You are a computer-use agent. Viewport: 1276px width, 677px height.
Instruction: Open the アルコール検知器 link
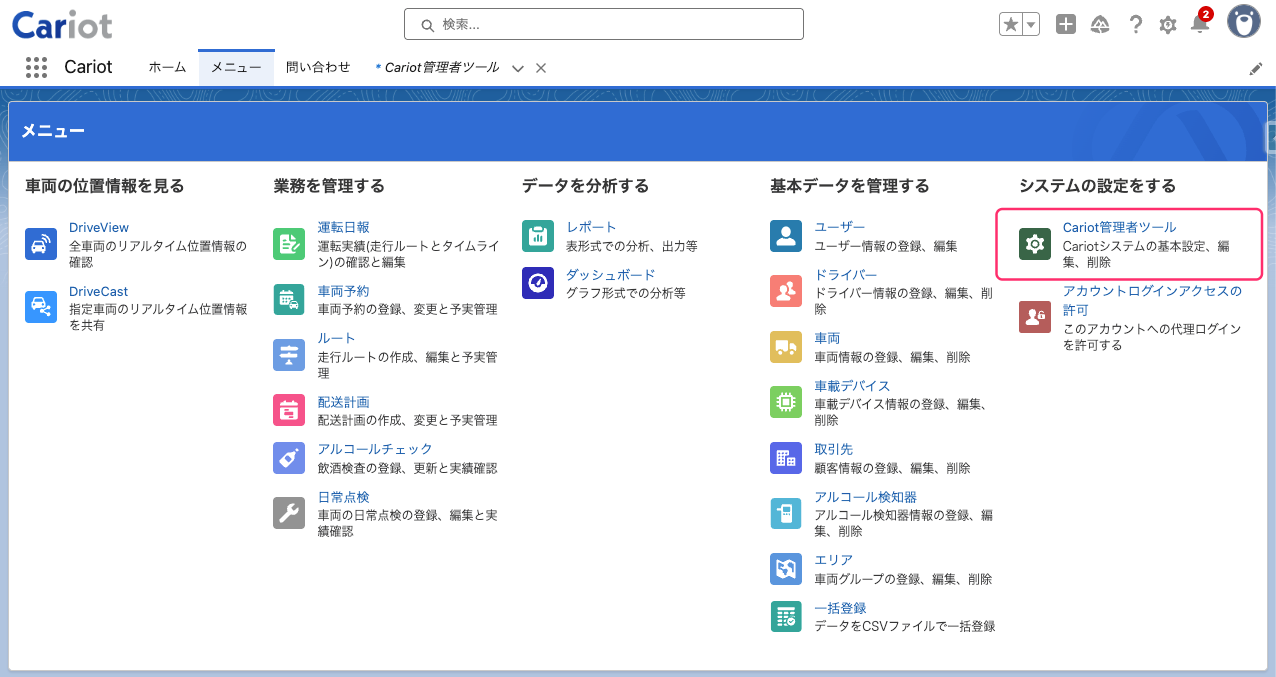(865, 497)
